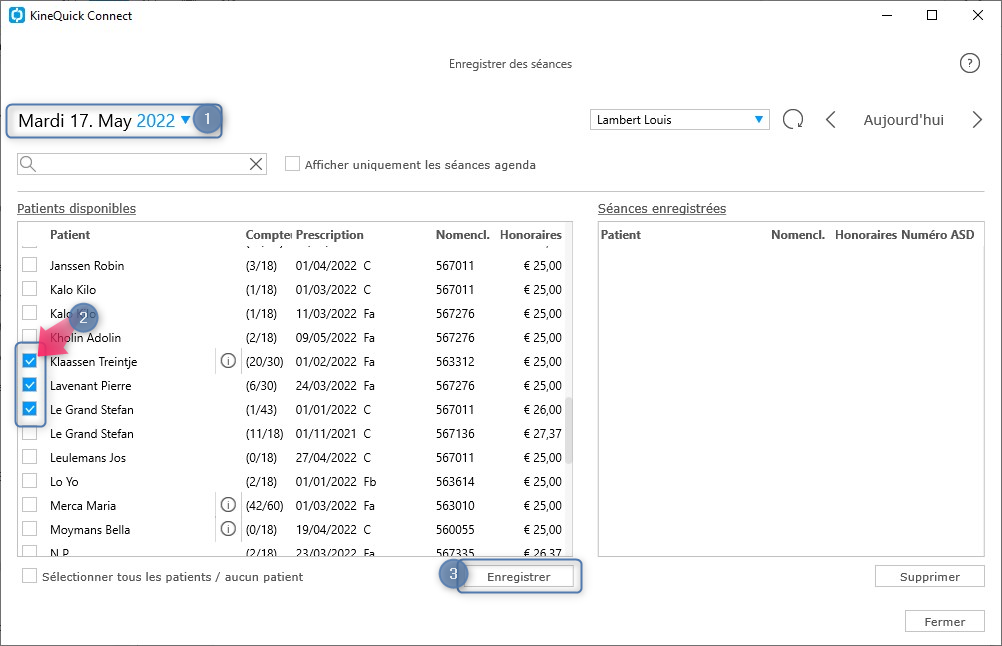1002x646 pixels.
Task: Click the Supprimer button
Action: (929, 576)
